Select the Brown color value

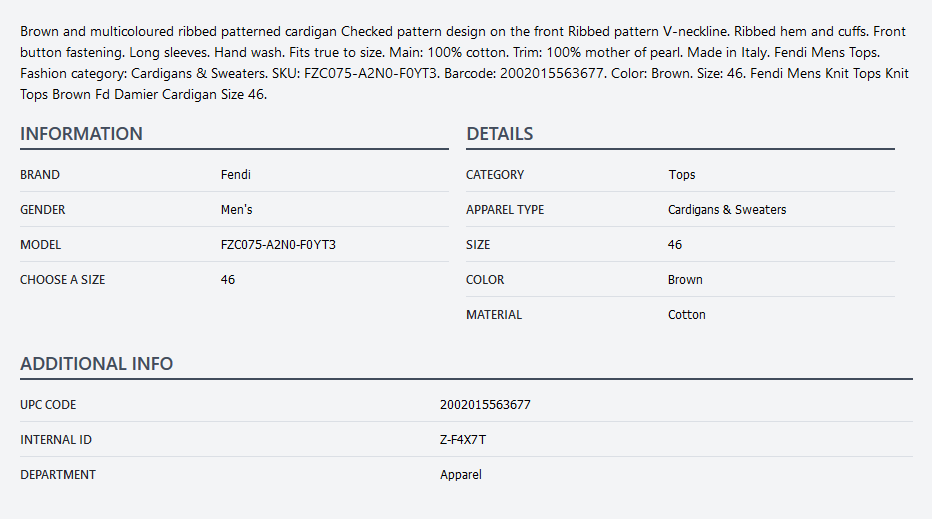(685, 280)
